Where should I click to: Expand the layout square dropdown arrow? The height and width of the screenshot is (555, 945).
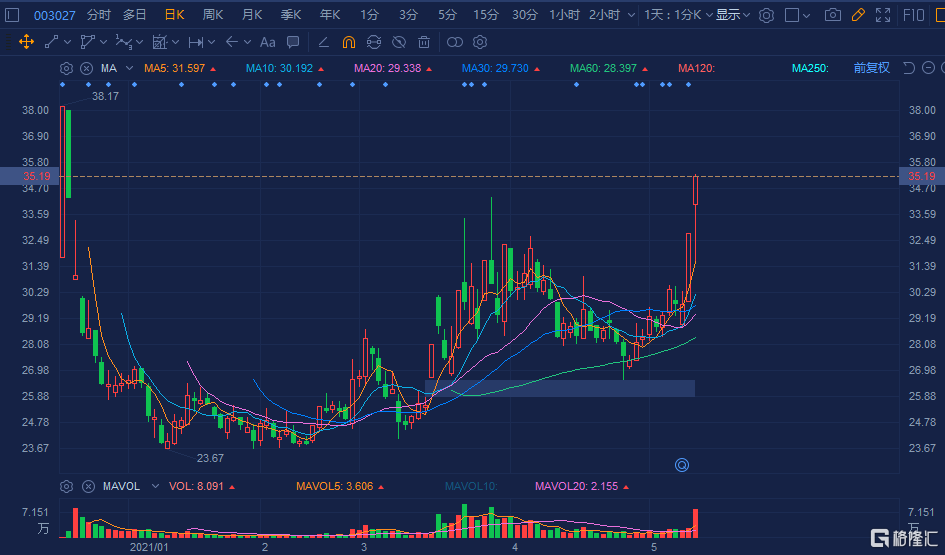click(x=806, y=16)
